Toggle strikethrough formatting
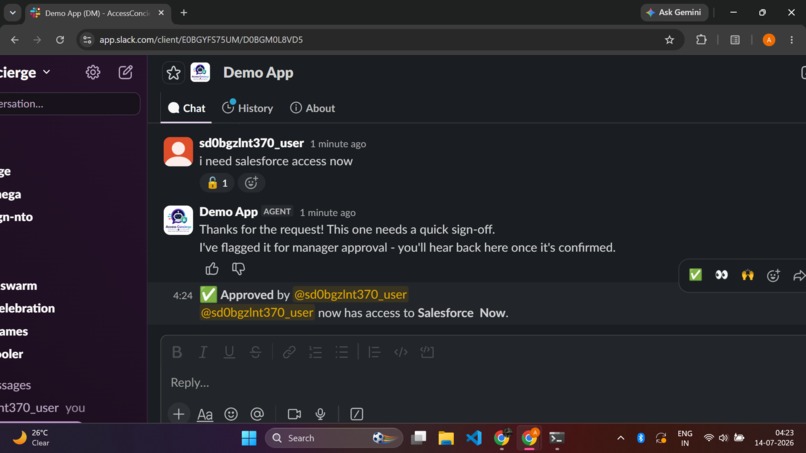Screen dimensions: 806x453 pyautogui.click(x=255, y=352)
